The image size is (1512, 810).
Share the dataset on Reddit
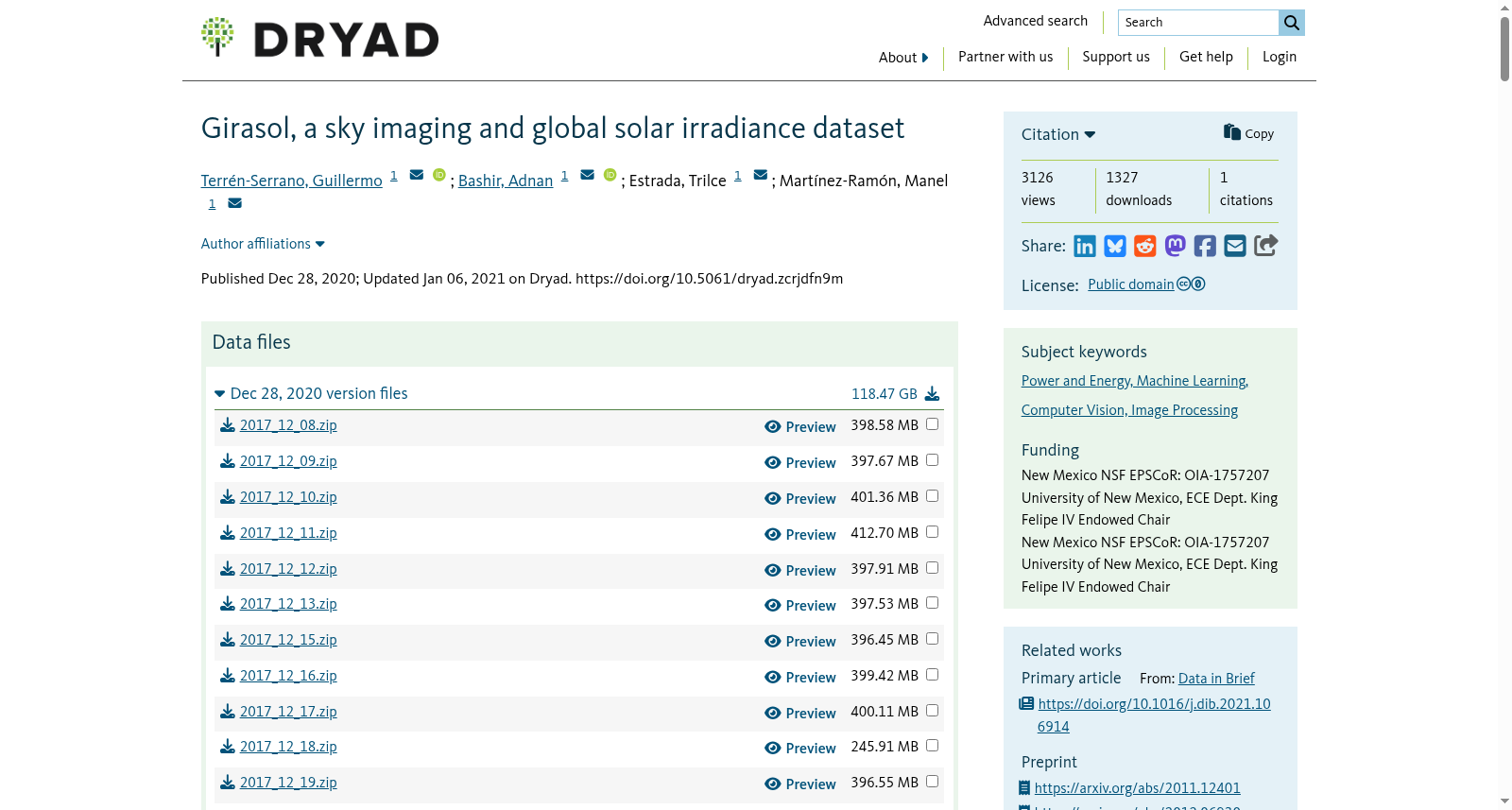pyautogui.click(x=1145, y=247)
